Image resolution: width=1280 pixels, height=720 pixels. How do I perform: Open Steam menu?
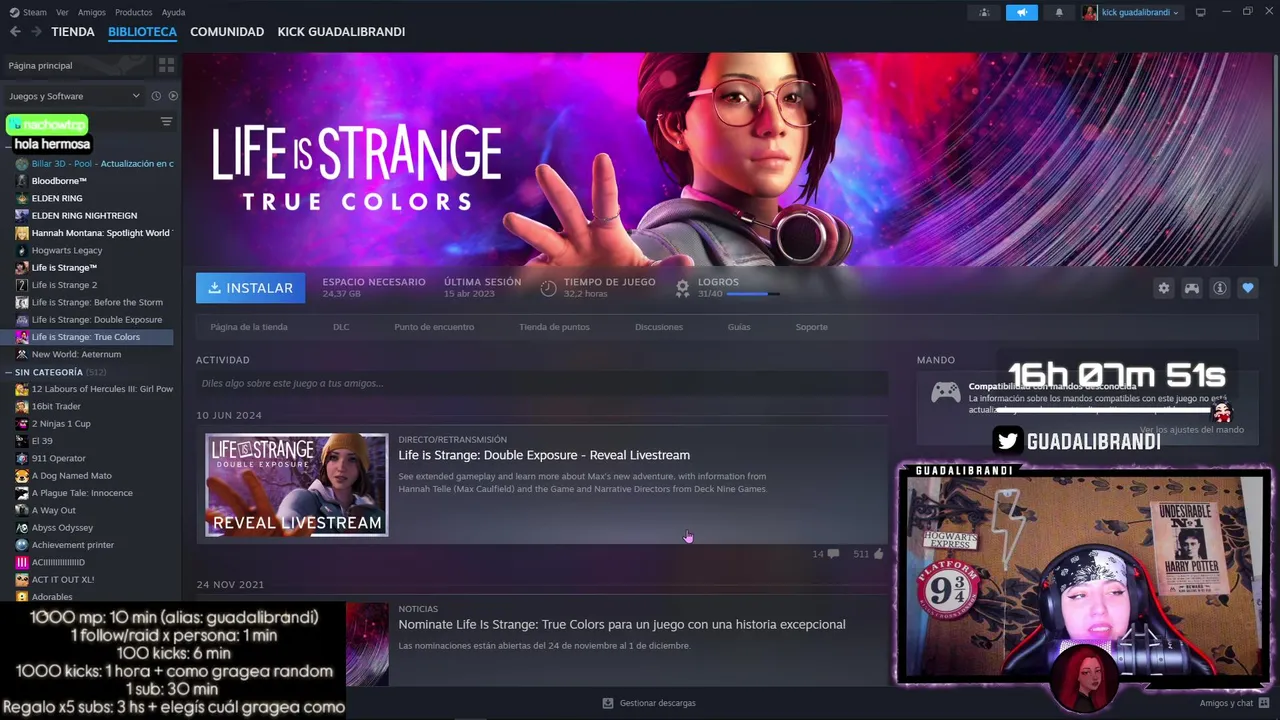pyautogui.click(x=28, y=12)
